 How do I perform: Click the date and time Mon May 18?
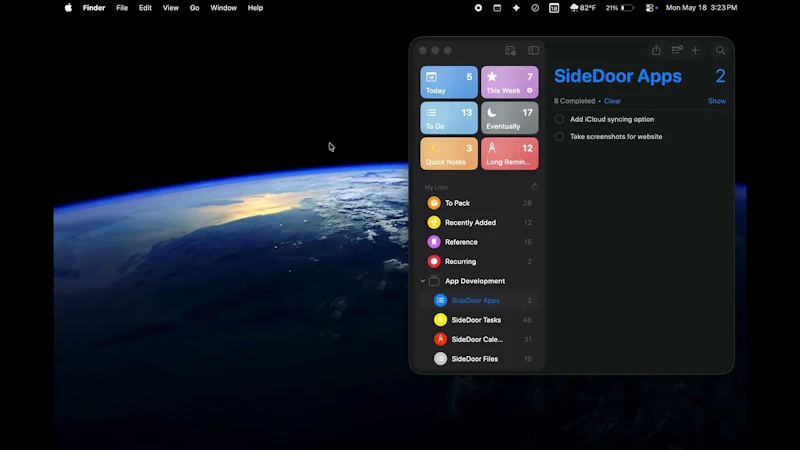click(701, 8)
